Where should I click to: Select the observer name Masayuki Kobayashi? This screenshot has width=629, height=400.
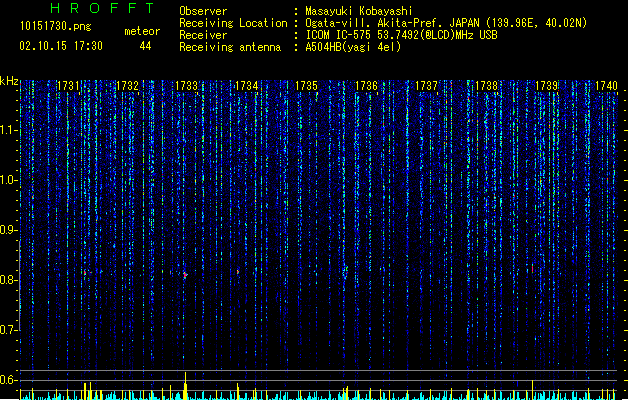359,11
